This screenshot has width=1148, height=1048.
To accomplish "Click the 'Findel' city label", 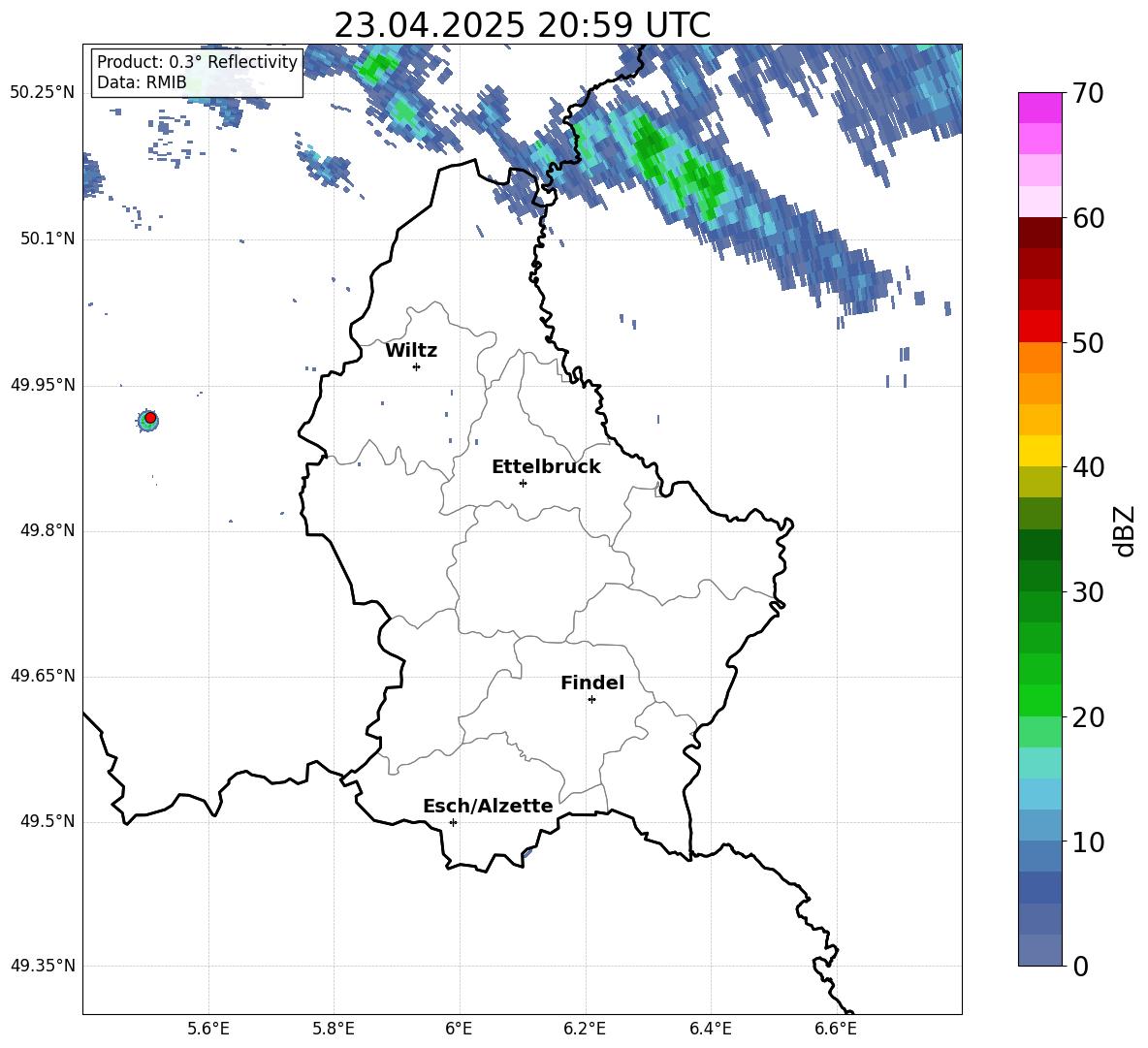I will coord(592,683).
